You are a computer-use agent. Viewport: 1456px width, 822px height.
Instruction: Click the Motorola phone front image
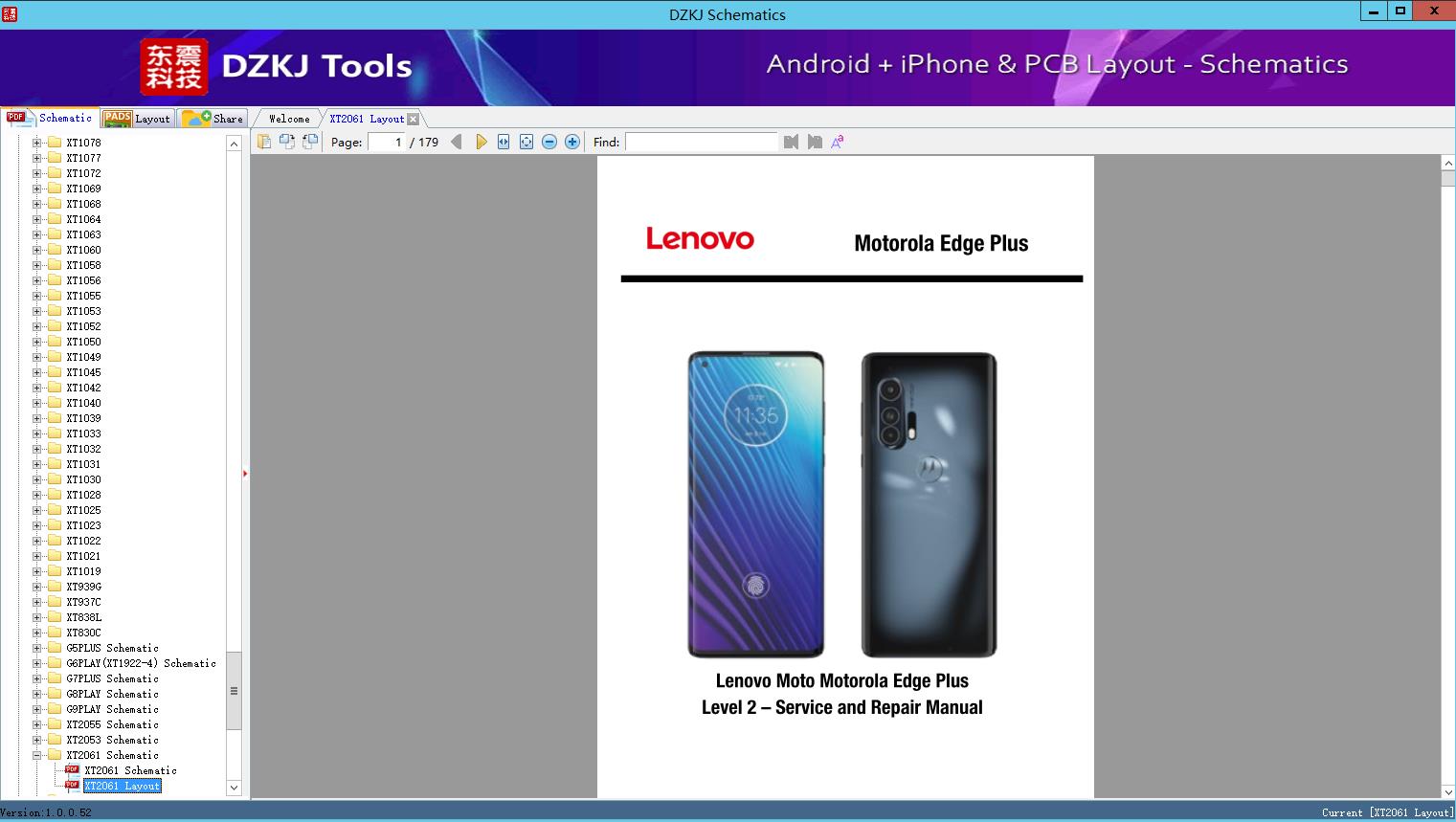[x=756, y=504]
